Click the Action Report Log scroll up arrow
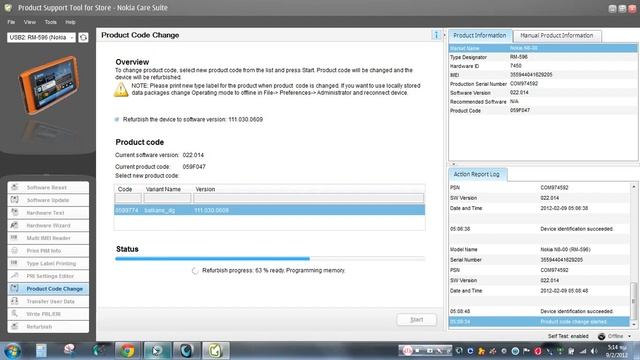 (x=634, y=187)
